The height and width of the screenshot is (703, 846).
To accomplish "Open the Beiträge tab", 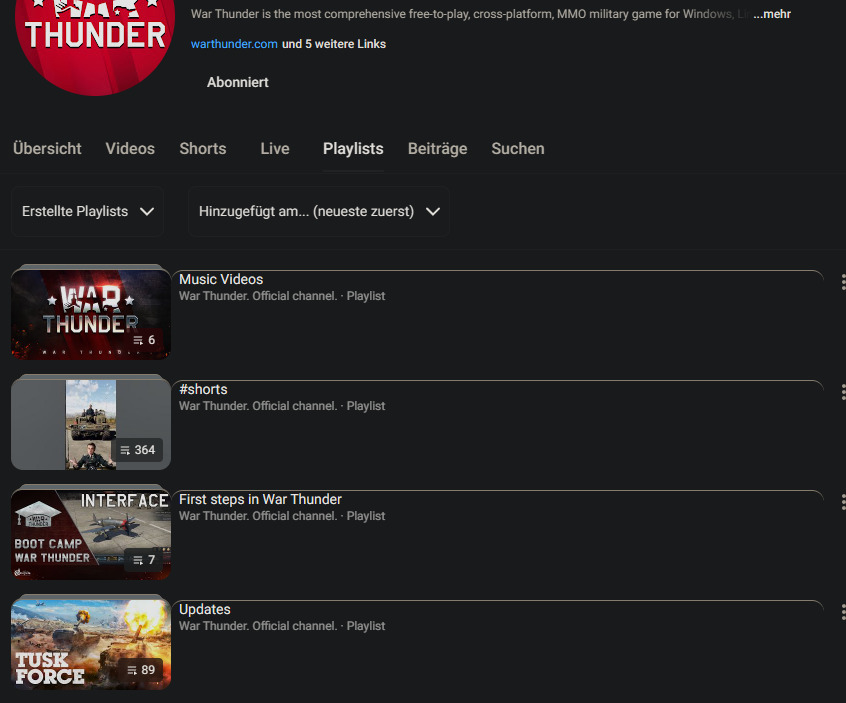I will click(x=437, y=148).
